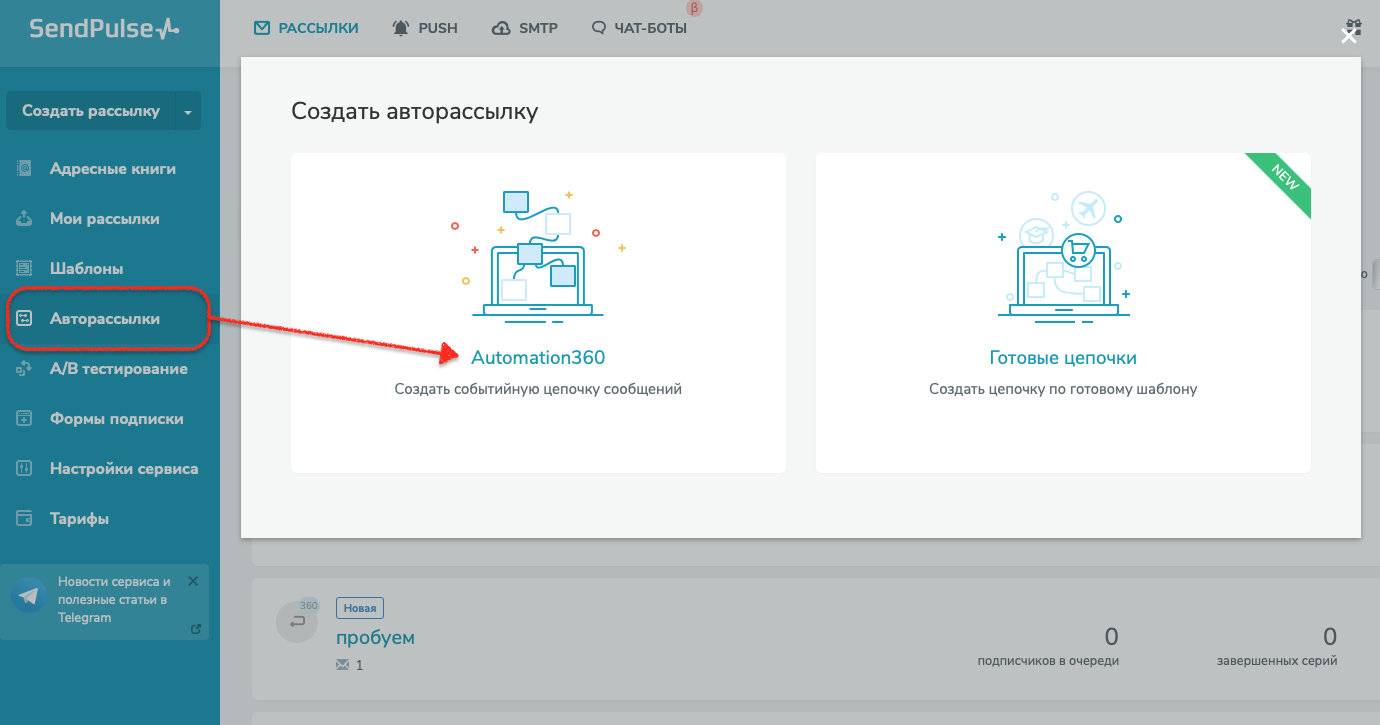Select Авторассылки in the sidebar
Image resolution: width=1380 pixels, height=725 pixels.
[105, 319]
